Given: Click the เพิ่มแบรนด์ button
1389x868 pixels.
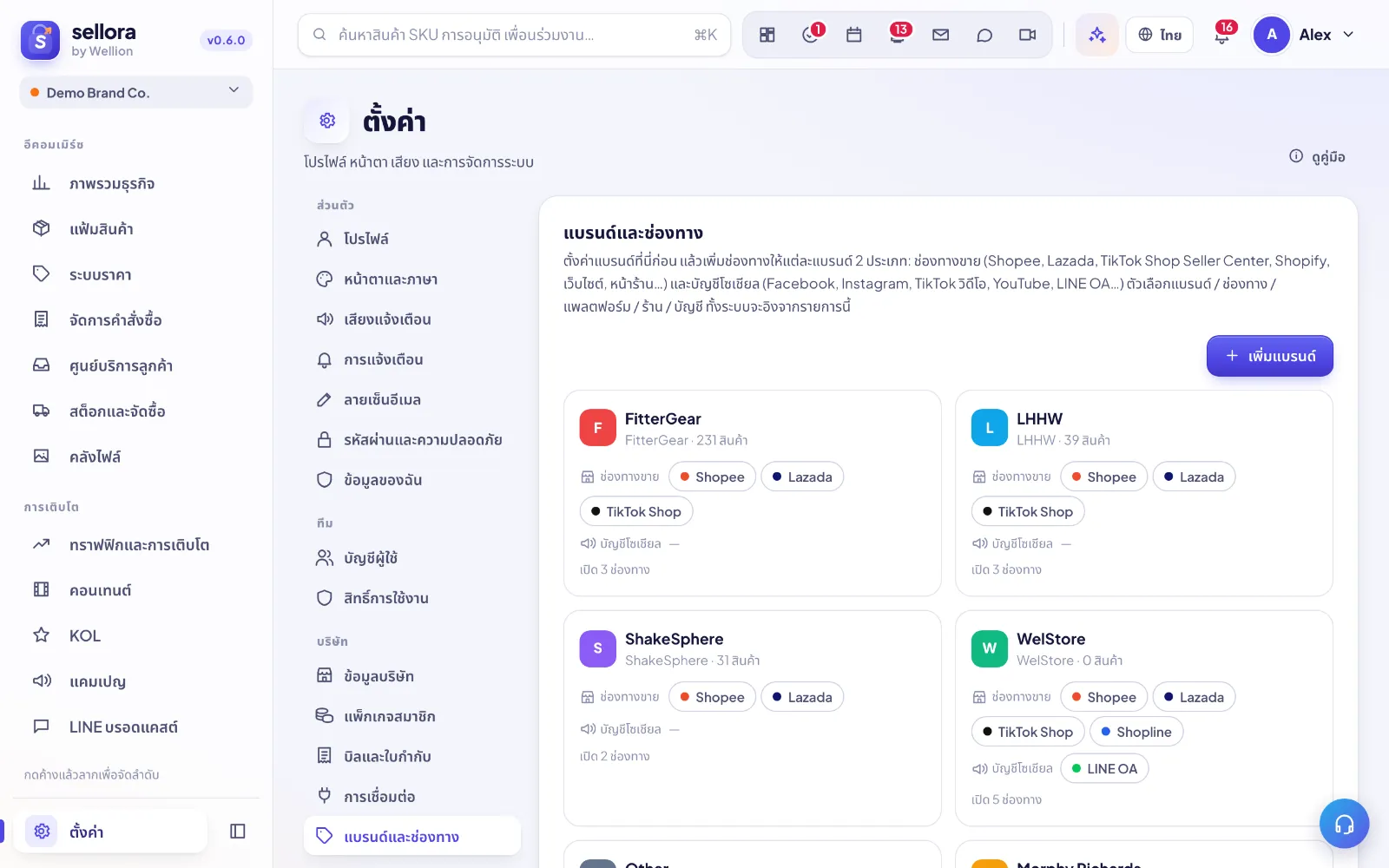Looking at the screenshot, I should [x=1270, y=356].
